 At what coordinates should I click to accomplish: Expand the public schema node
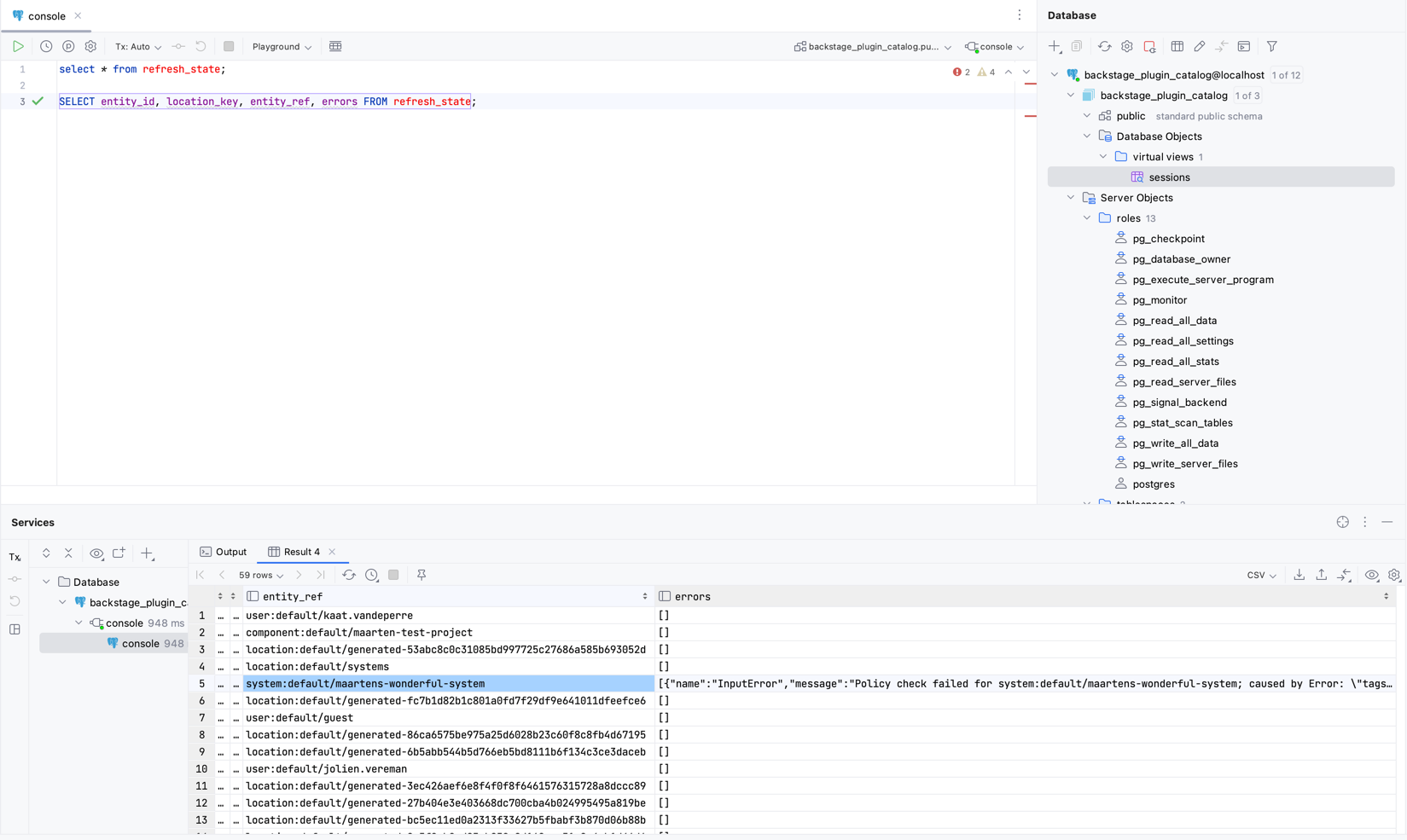point(1087,116)
